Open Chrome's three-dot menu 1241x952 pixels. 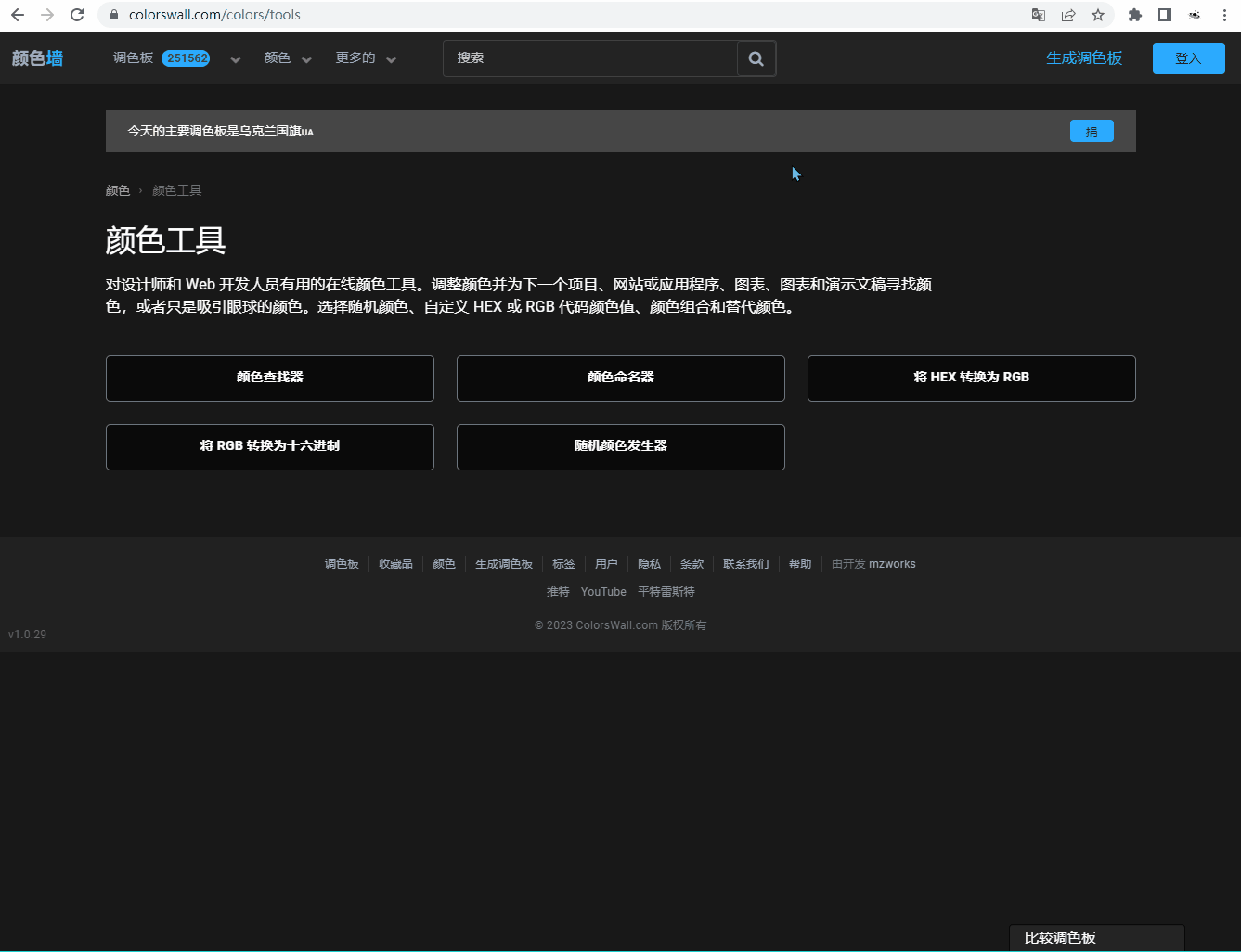(x=1224, y=15)
